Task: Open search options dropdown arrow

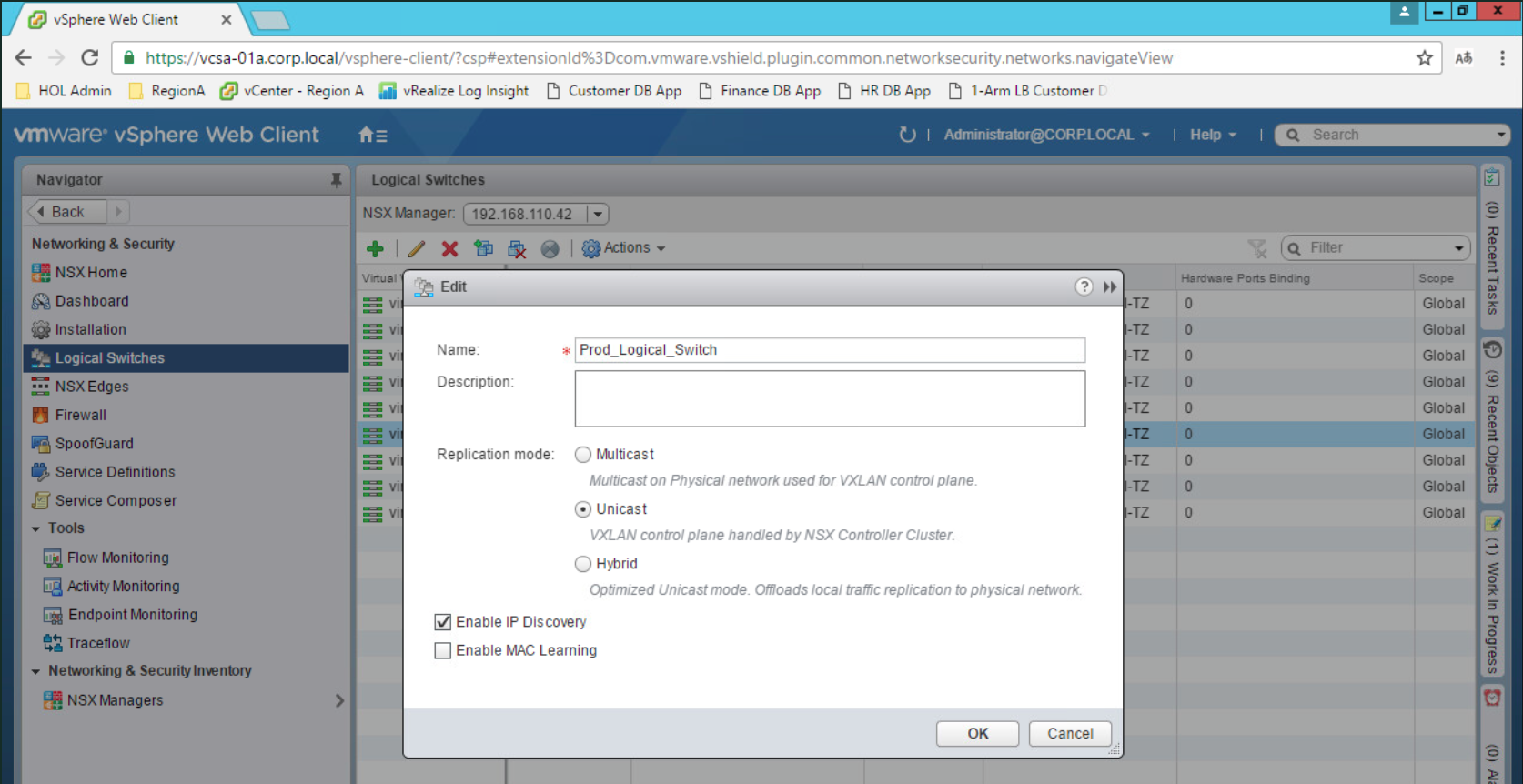Action: coord(1501,135)
